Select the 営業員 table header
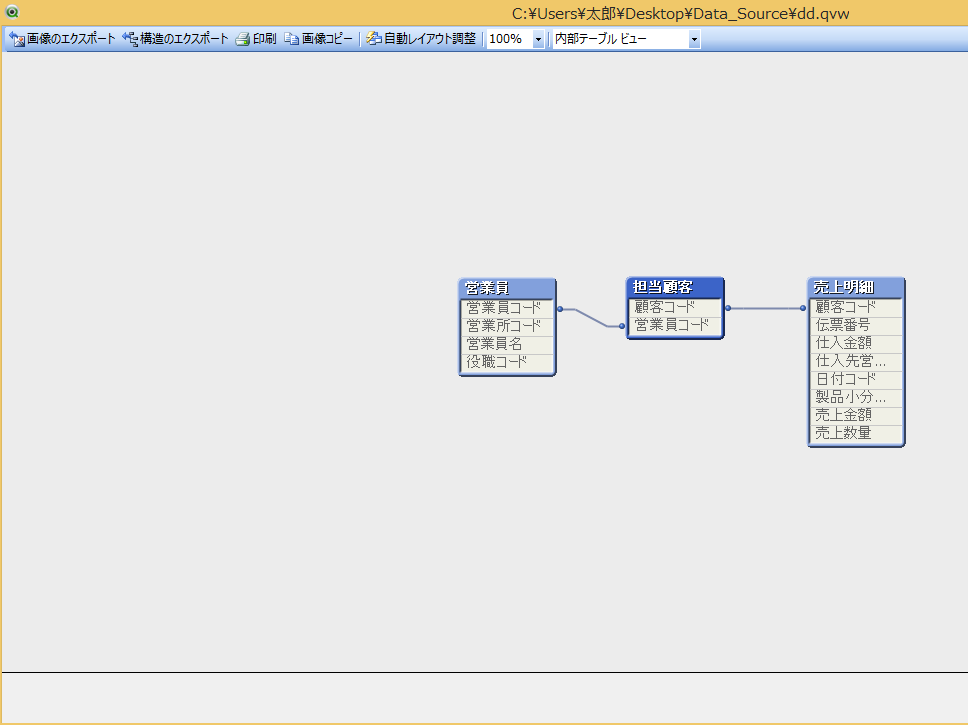The image size is (968, 725). (x=507, y=288)
